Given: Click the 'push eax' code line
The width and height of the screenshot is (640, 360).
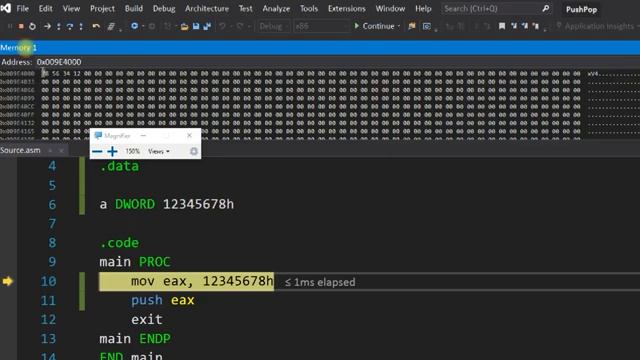Looking at the screenshot, I should point(162,300).
